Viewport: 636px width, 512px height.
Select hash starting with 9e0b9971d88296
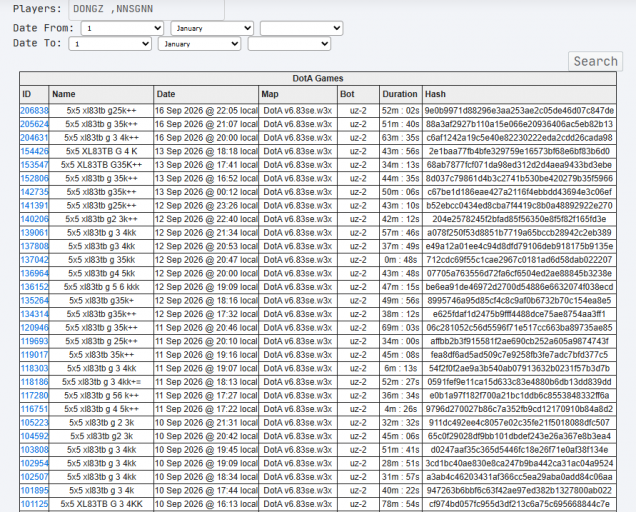tap(519, 110)
